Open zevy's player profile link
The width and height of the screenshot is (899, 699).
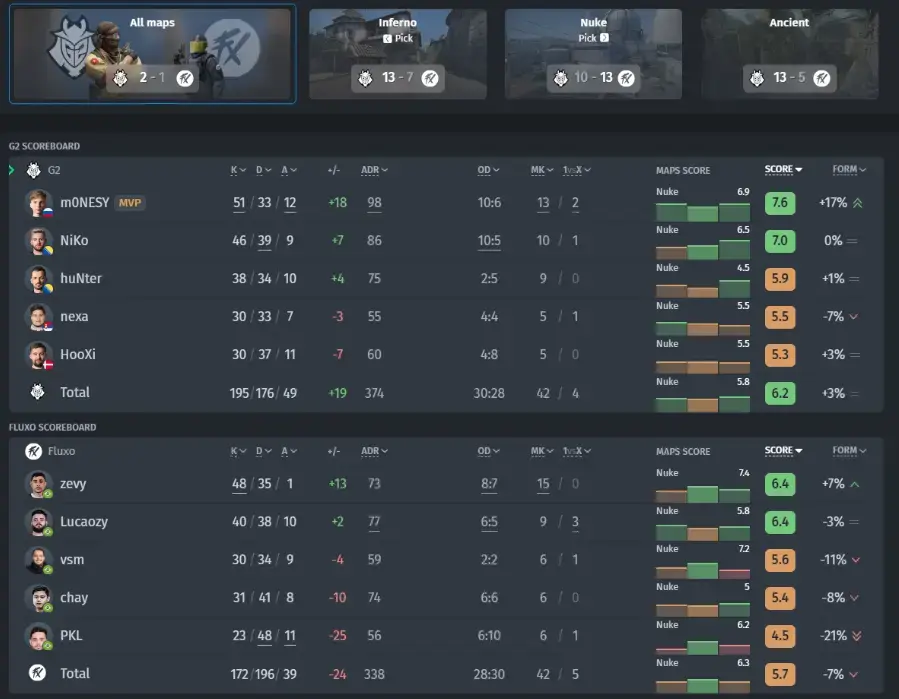pyautogui.click(x=73, y=484)
